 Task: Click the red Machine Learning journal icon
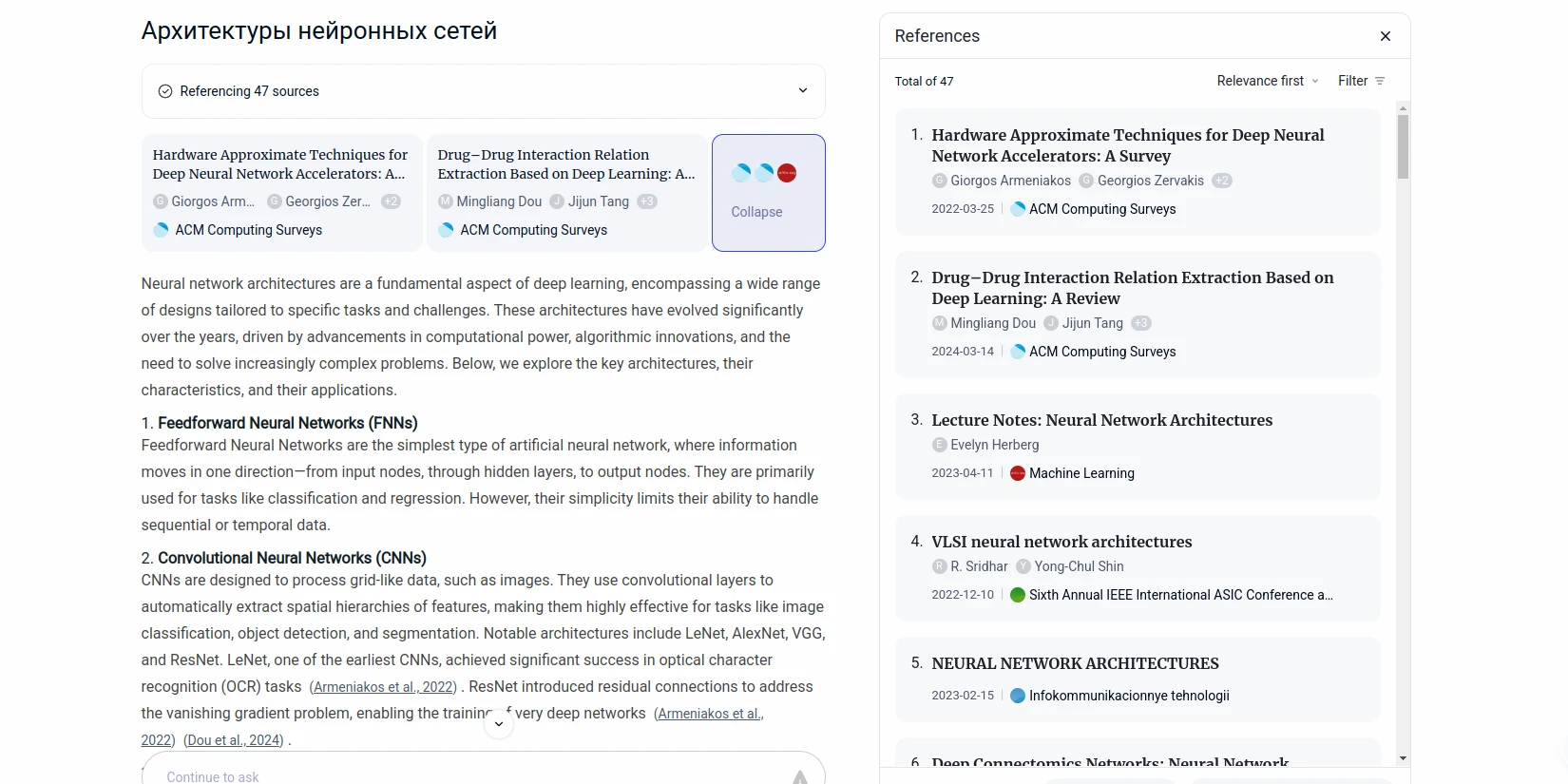(1018, 473)
